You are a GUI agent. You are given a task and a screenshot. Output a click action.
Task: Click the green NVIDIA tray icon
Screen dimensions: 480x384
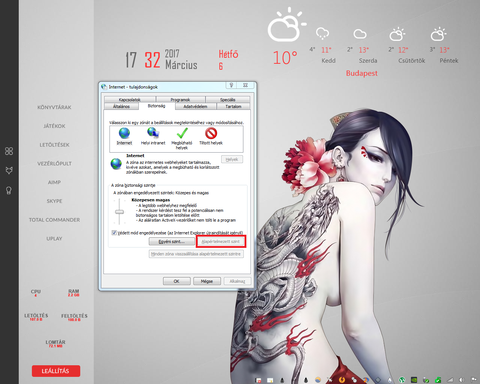pos(414,380)
